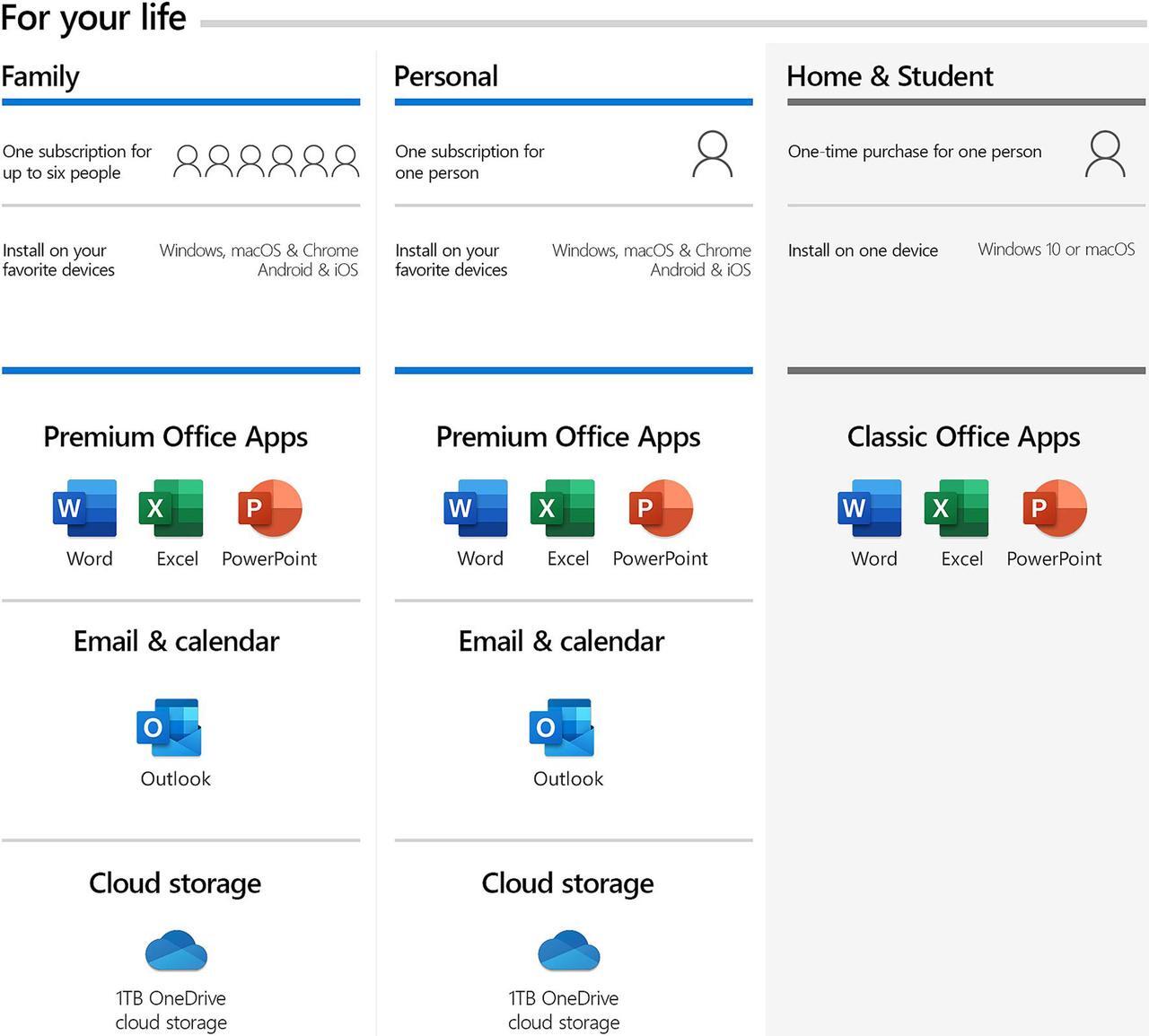Click the PowerPoint icon under Family plan
Screen dimensions: 1149x1036
(x=269, y=508)
